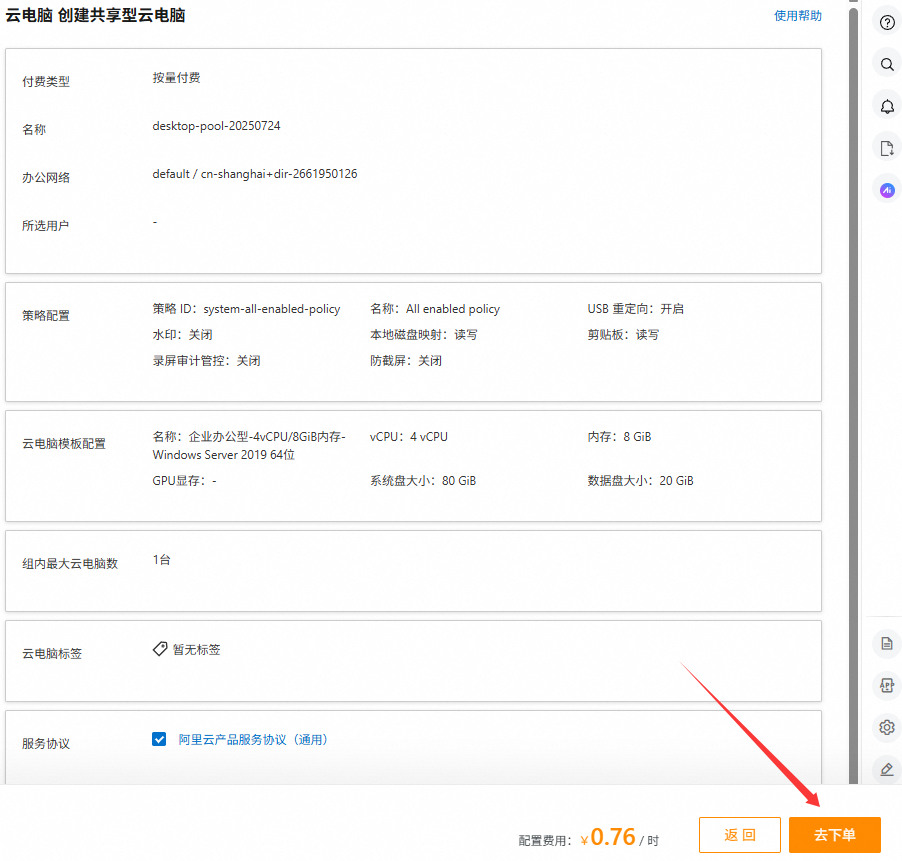Screen dimensions: 902x861
Task: Open the settings gear icon
Action: click(x=886, y=727)
